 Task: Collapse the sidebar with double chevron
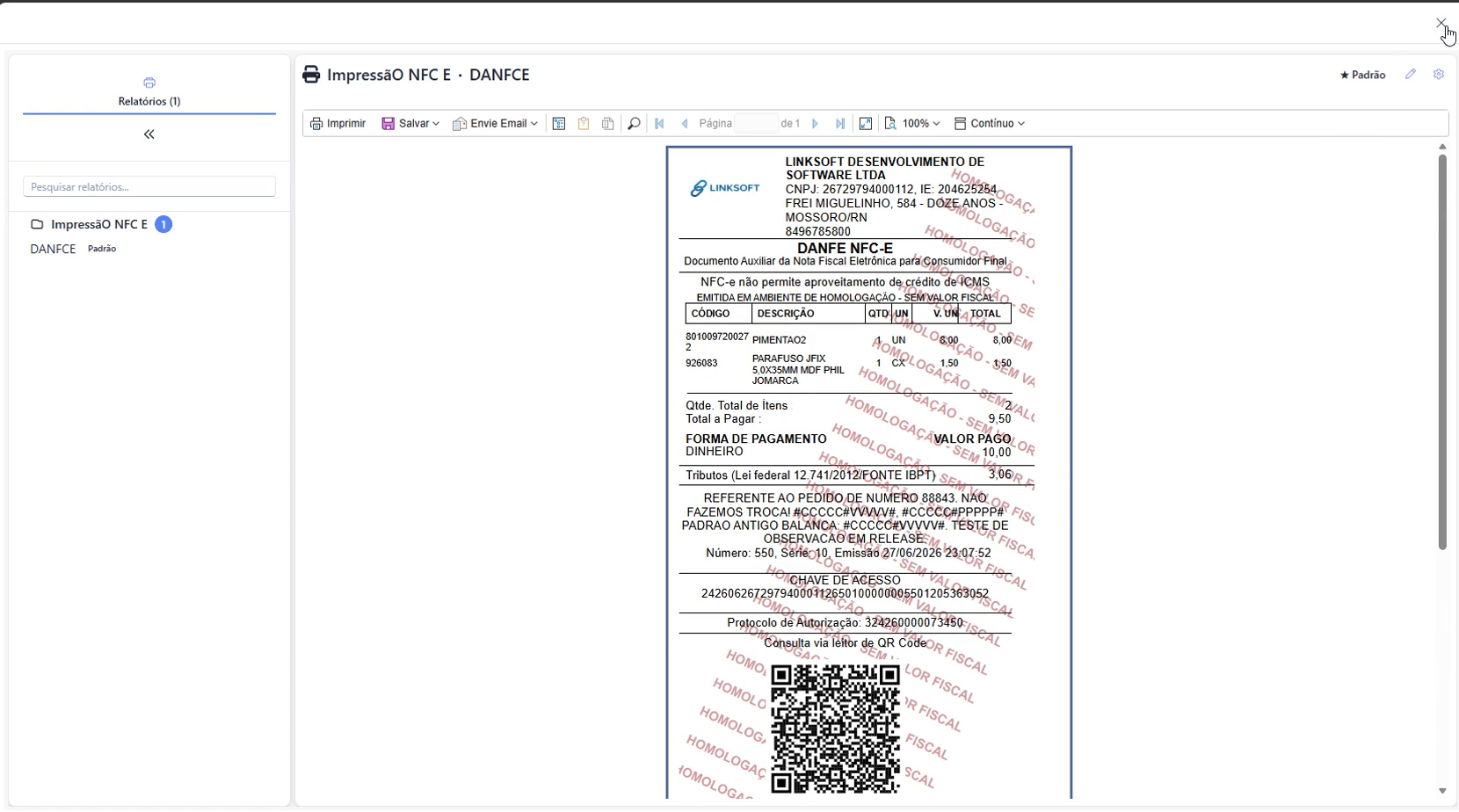[149, 134]
